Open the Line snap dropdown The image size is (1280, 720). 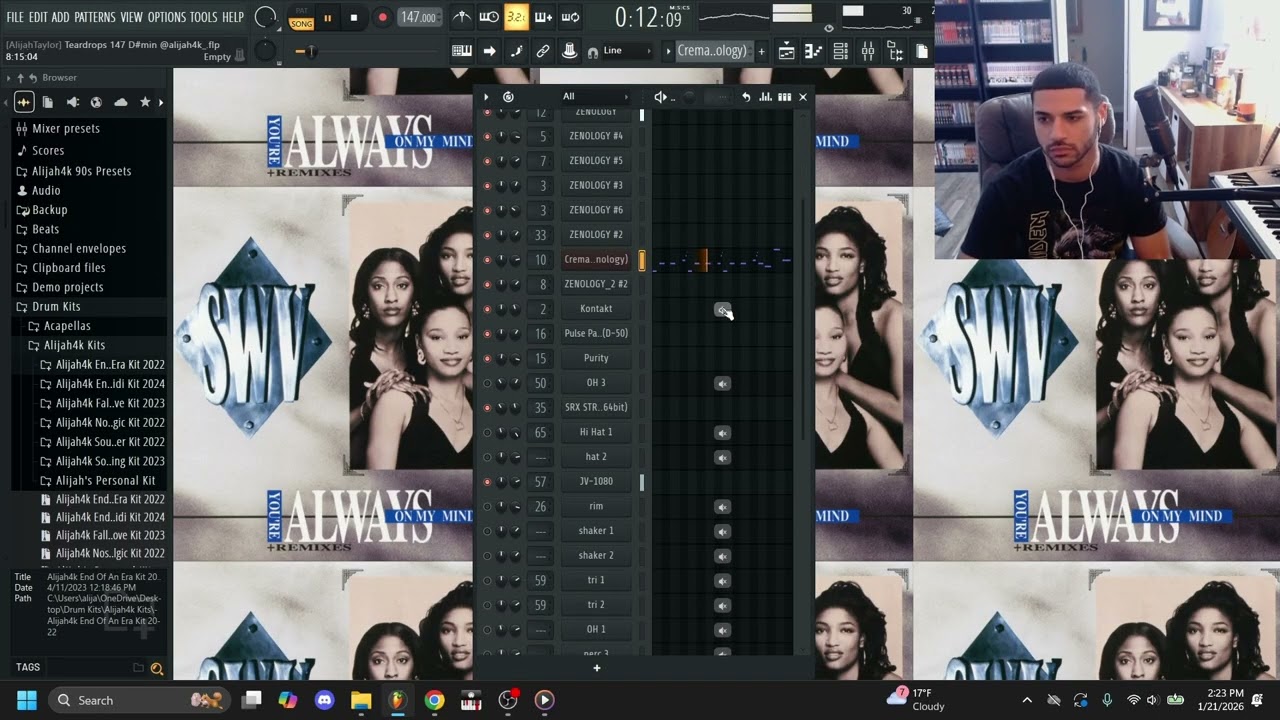[627, 51]
